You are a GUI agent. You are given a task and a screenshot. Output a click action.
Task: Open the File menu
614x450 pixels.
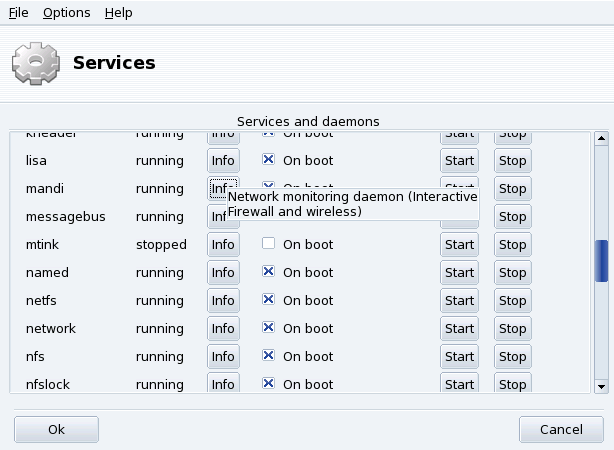[18, 13]
